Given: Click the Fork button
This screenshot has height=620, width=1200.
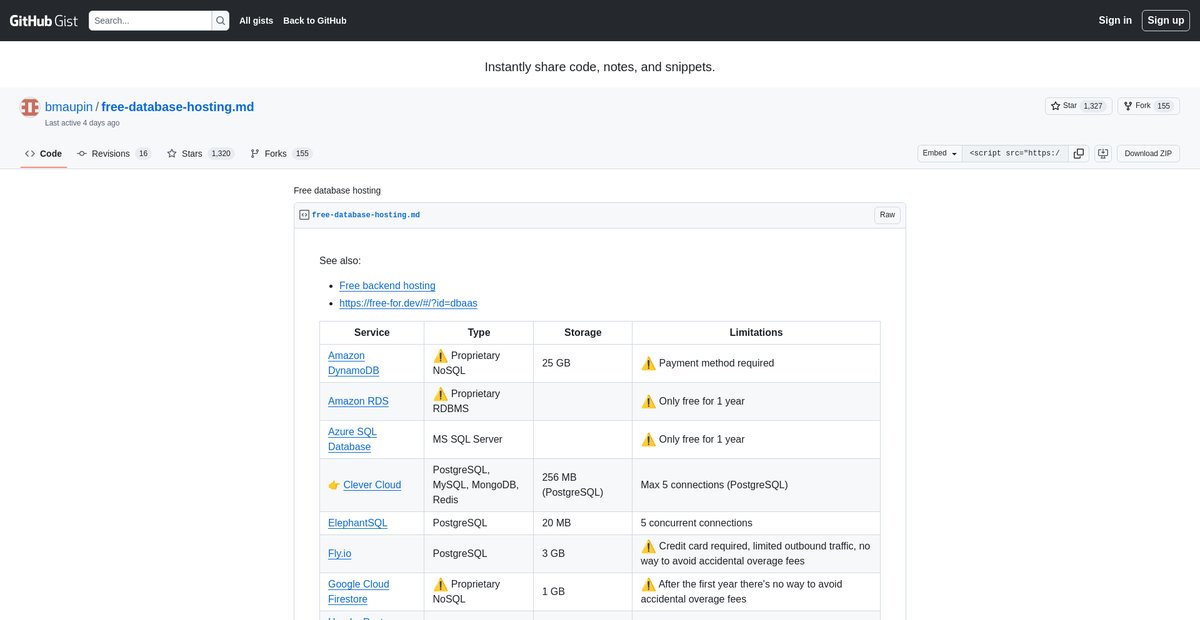Looking at the screenshot, I should (1149, 106).
